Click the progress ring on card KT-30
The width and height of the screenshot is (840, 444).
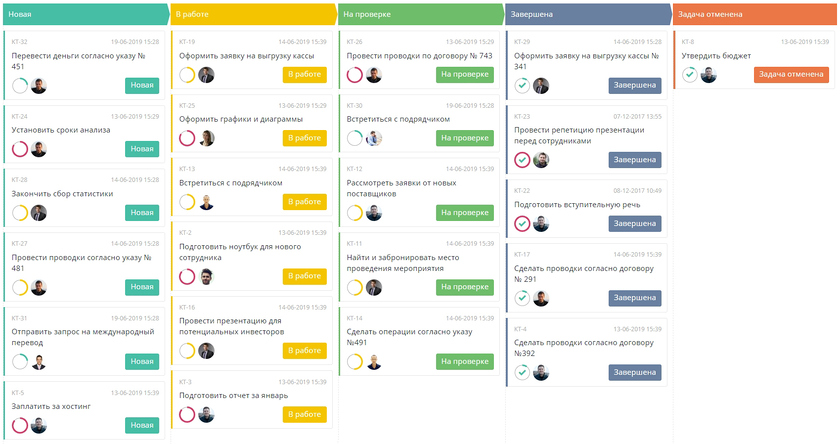coord(355,138)
